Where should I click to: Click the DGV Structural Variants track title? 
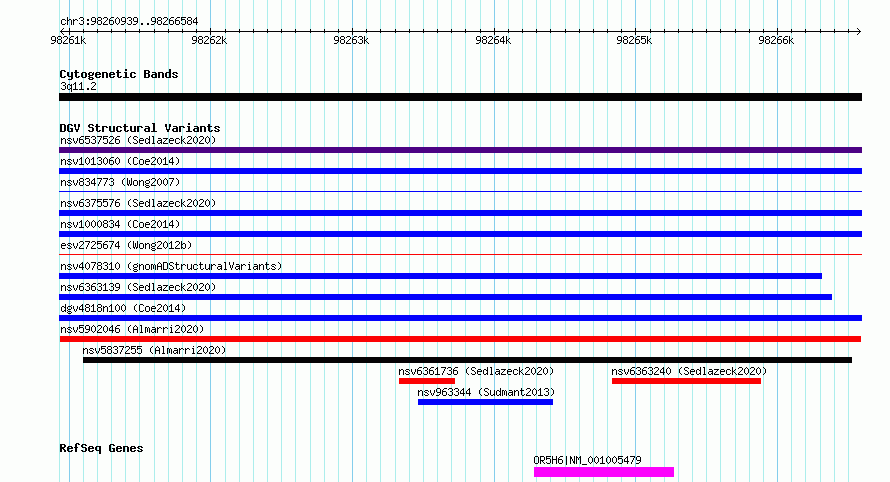tap(140, 128)
